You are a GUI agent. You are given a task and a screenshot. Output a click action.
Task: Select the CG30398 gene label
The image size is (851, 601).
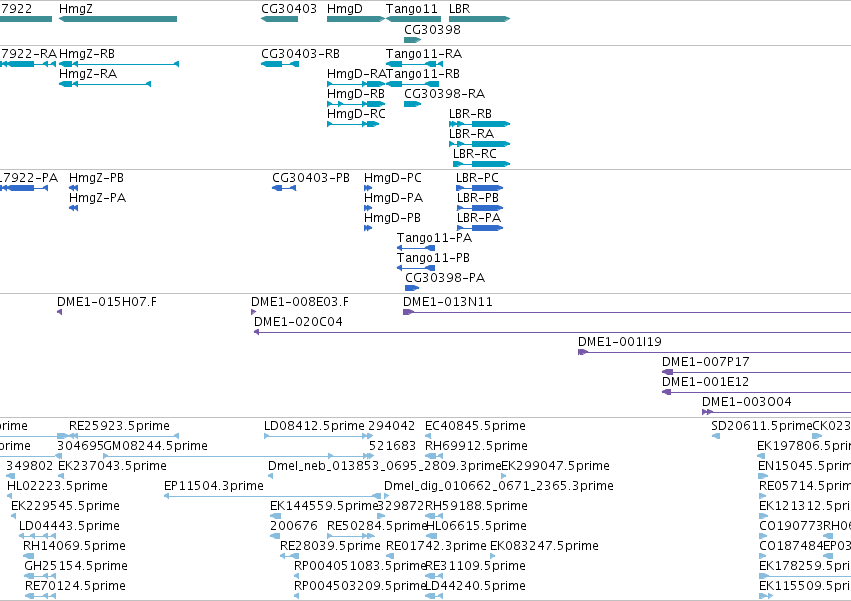(x=432, y=29)
